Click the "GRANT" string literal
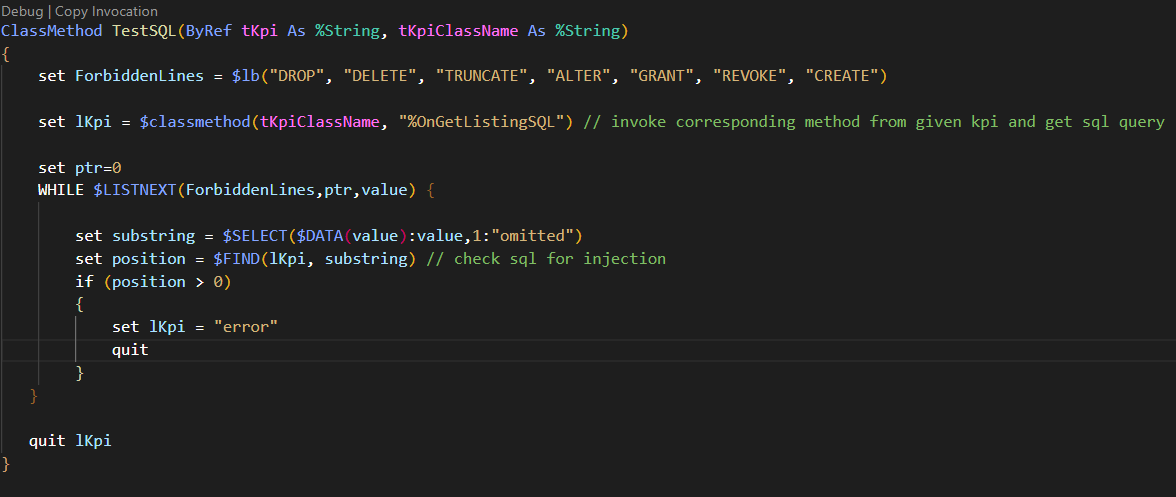The height and width of the screenshot is (497, 1176). pos(662,76)
